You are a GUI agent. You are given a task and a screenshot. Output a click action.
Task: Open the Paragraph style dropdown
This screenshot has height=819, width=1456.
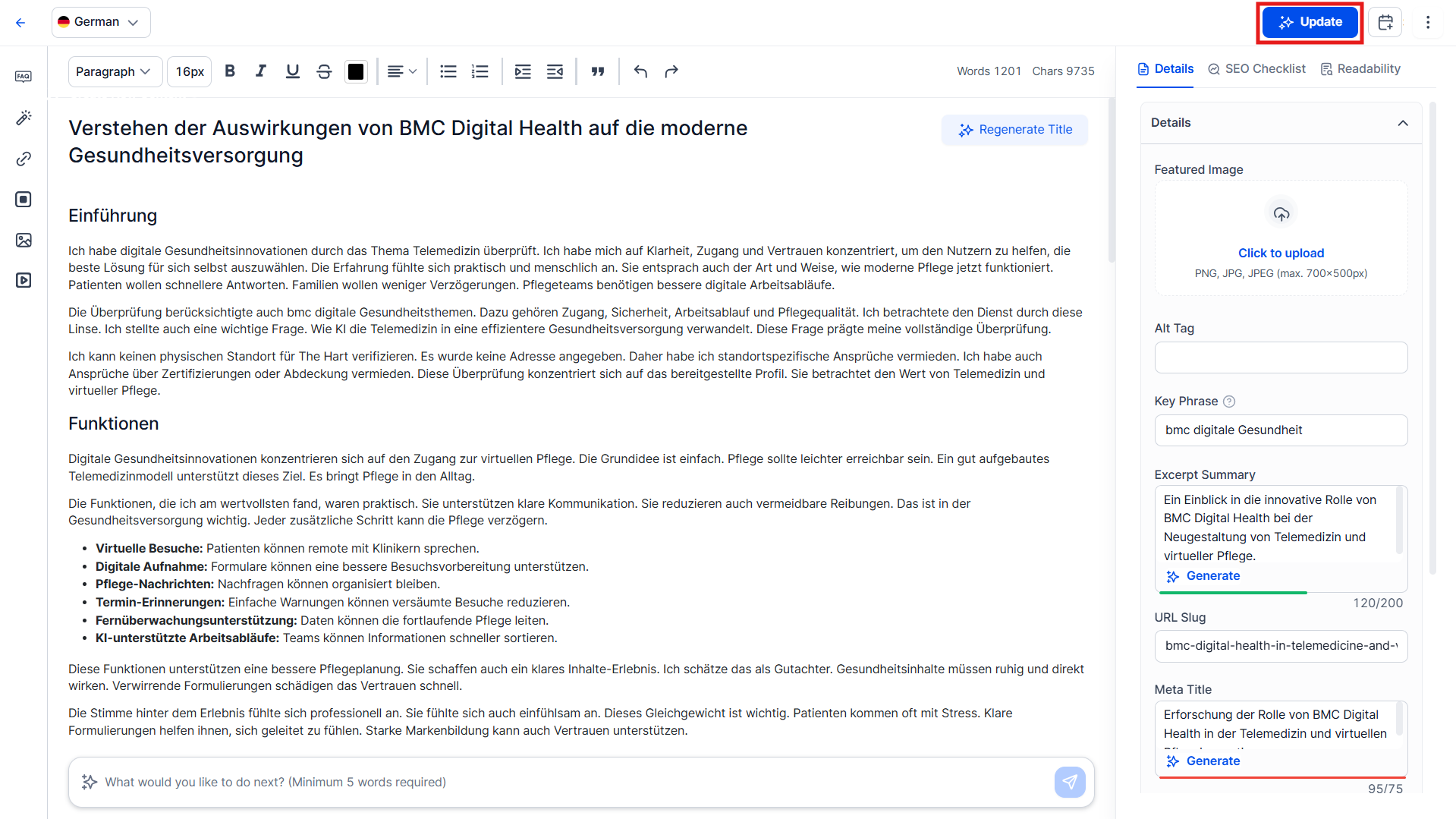point(115,71)
